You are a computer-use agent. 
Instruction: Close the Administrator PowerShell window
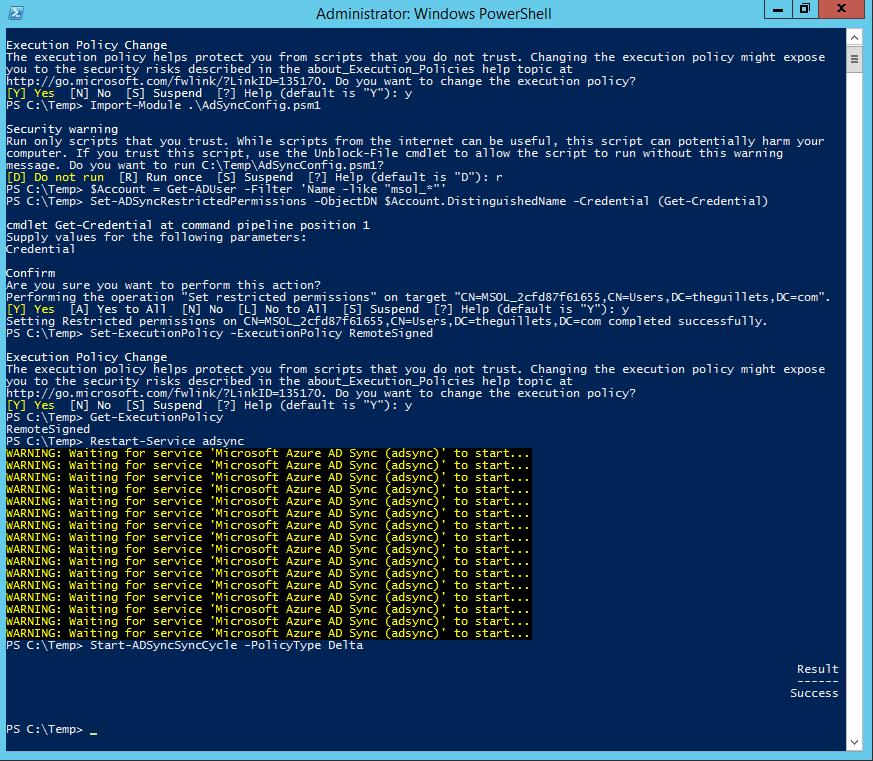point(841,9)
